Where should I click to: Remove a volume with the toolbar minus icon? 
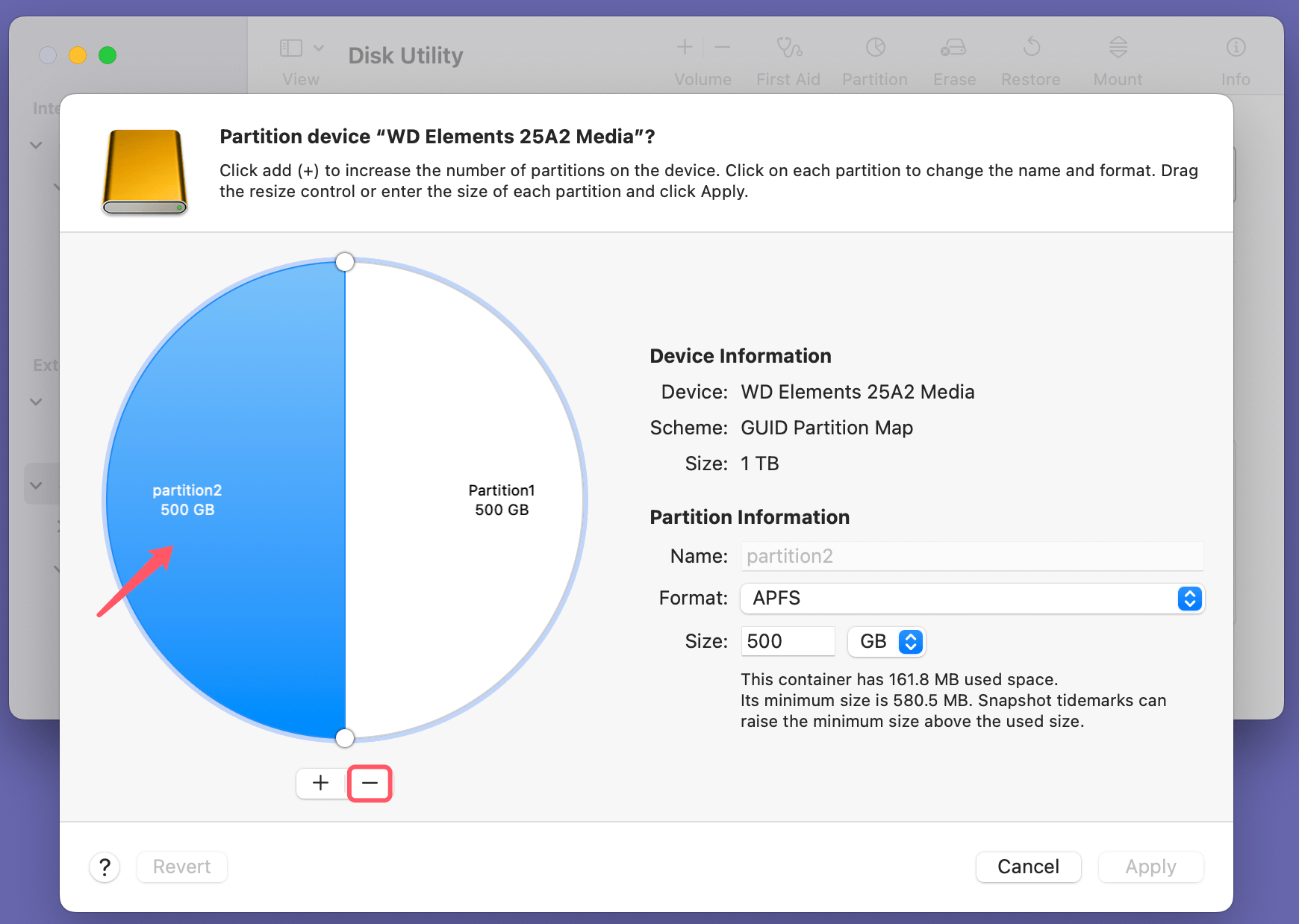(722, 46)
